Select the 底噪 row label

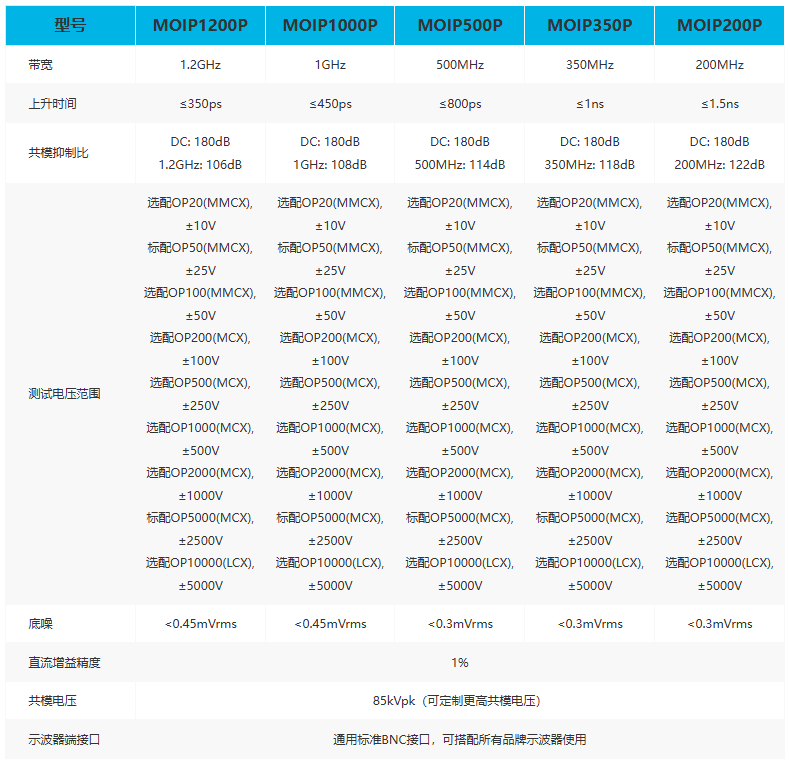(40, 624)
